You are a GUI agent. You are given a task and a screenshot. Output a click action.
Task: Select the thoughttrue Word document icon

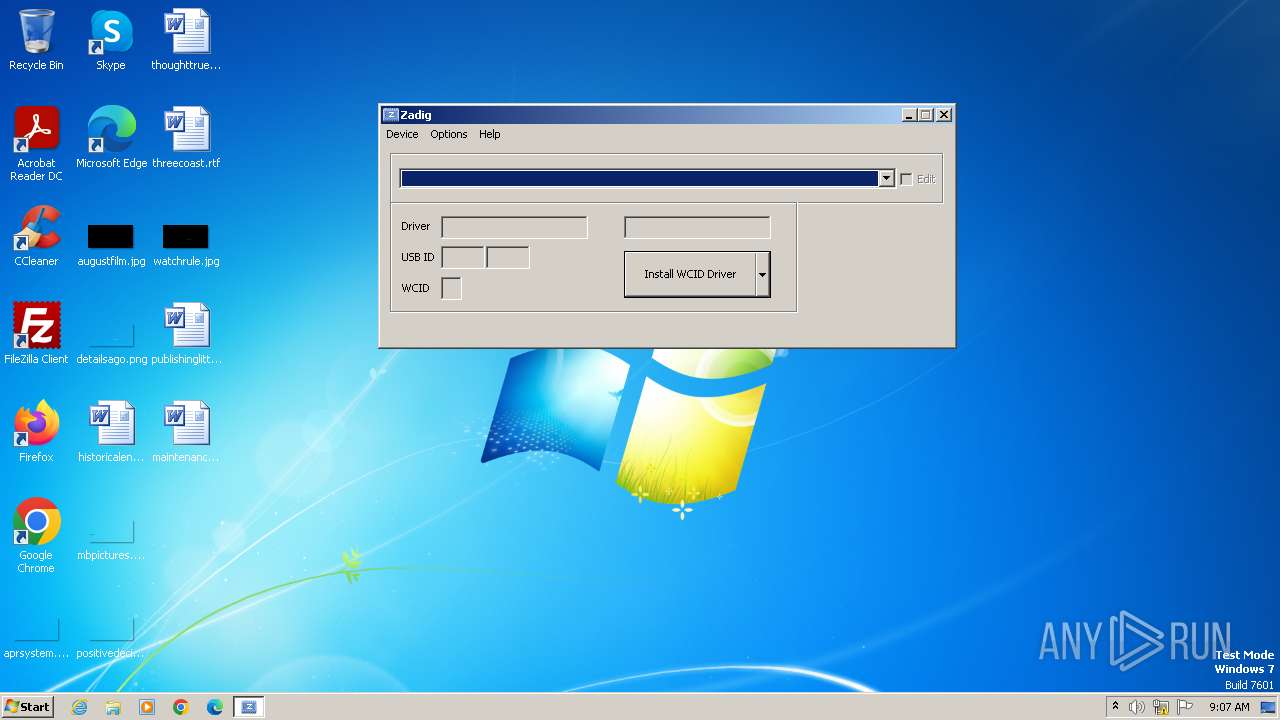(x=186, y=41)
